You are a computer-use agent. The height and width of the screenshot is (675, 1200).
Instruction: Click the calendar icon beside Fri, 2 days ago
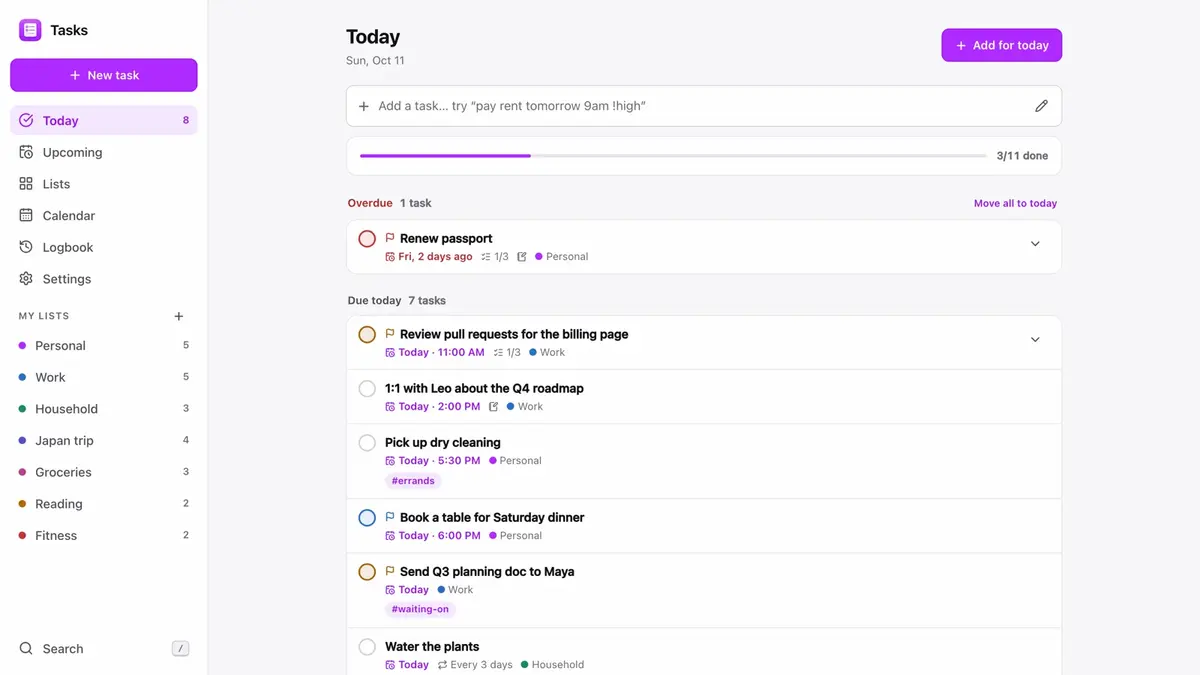(390, 257)
